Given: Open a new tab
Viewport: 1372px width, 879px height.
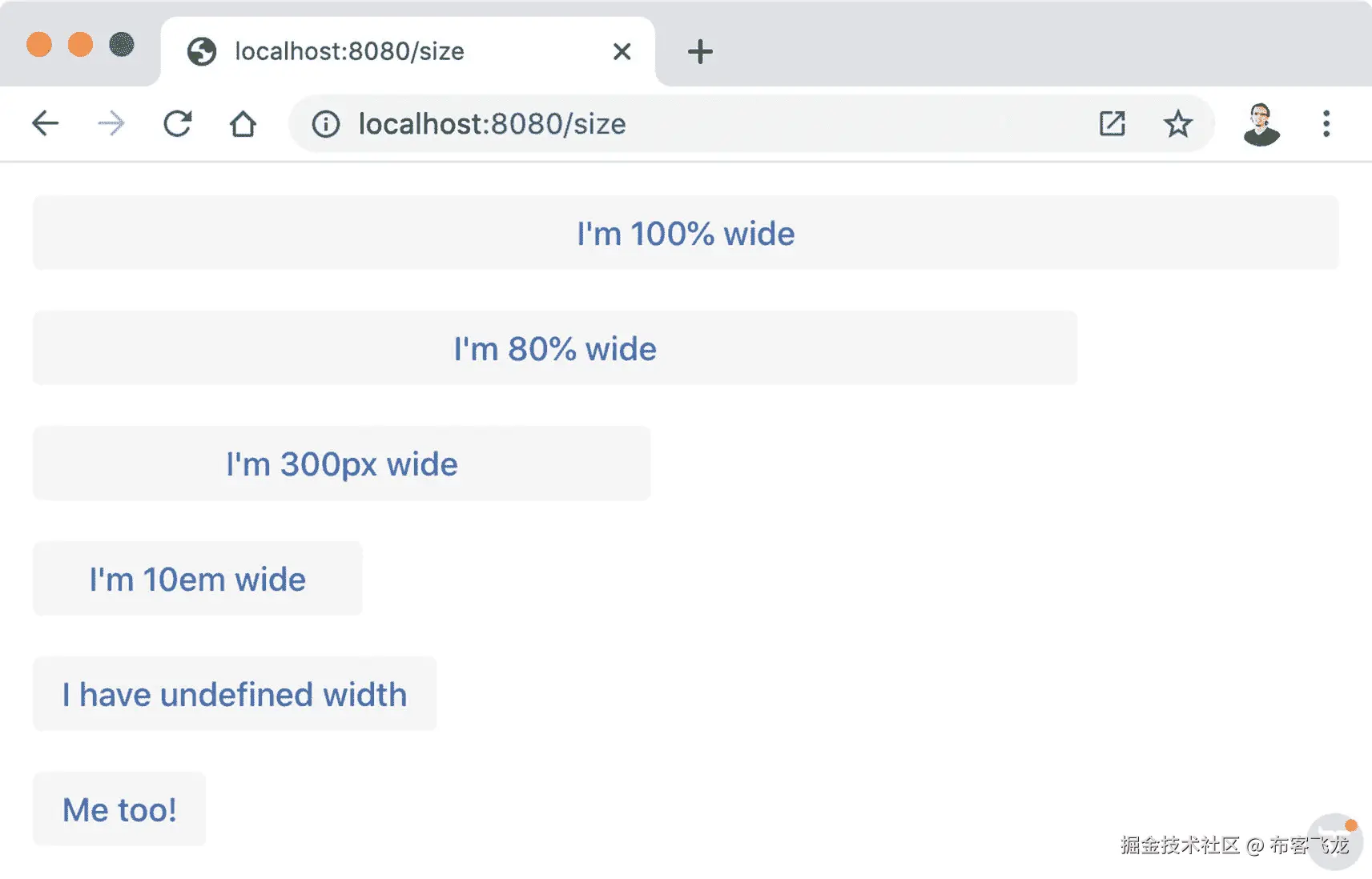Looking at the screenshot, I should (x=700, y=52).
